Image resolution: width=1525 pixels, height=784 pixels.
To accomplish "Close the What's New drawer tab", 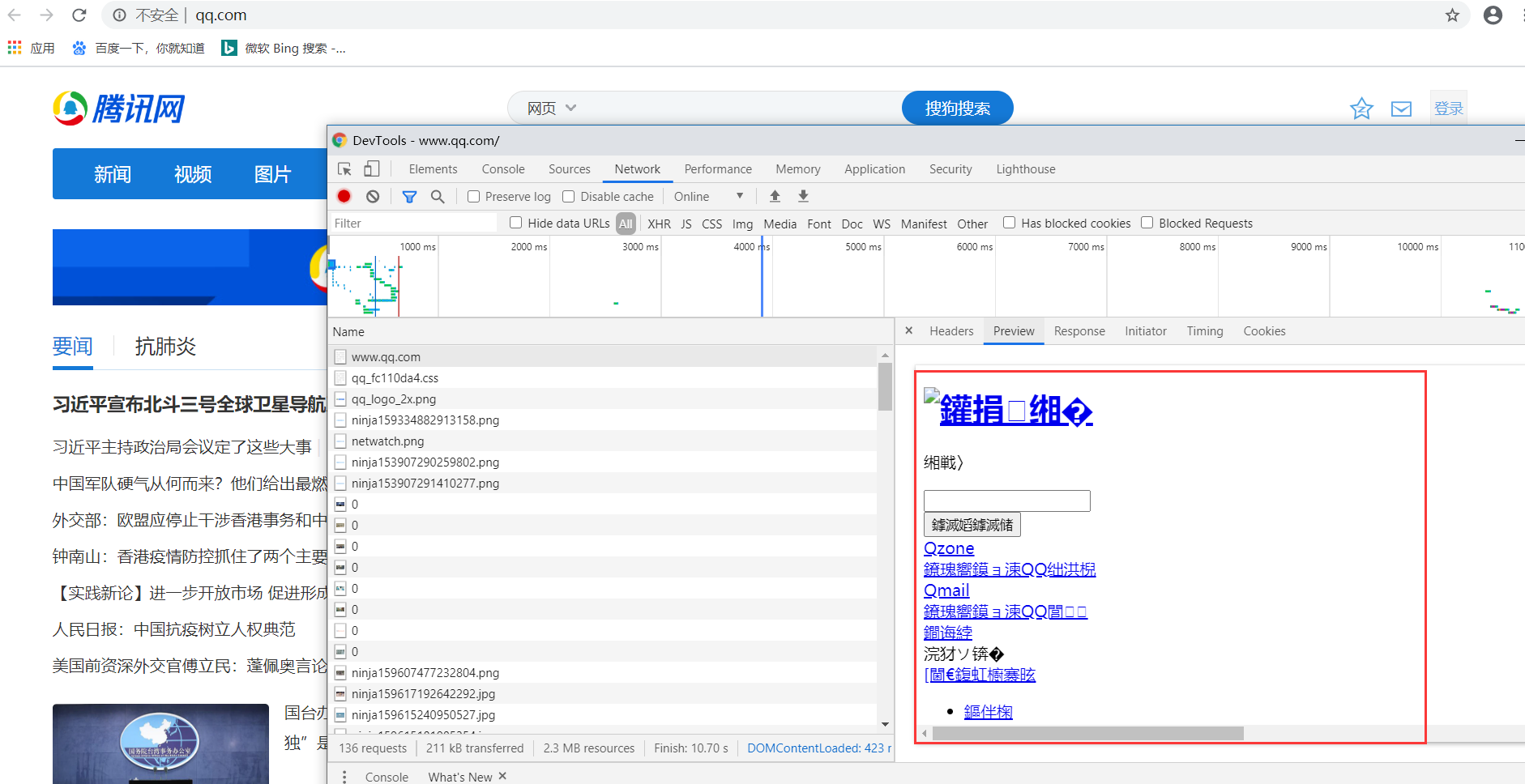I will tap(502, 776).
